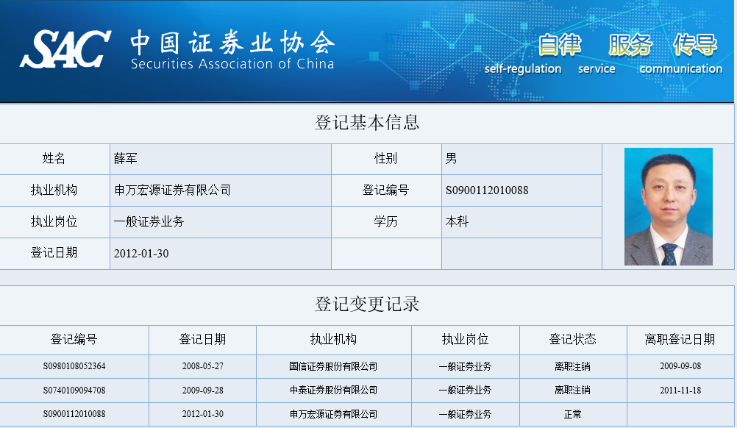Click the SAC logo in banner
Screen dimensions: 737x428
coord(65,49)
